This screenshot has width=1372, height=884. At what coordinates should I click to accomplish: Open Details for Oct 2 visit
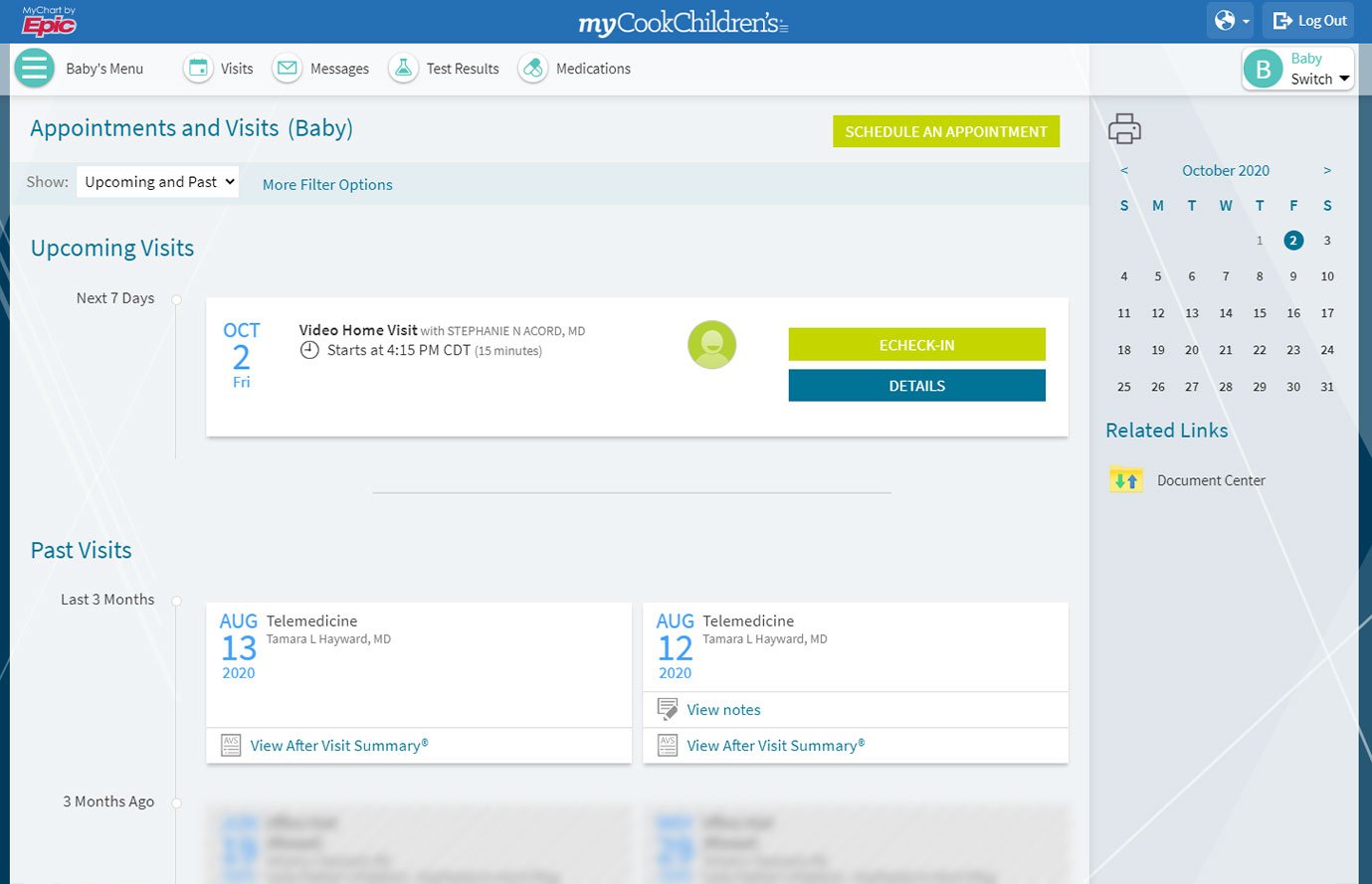[916, 386]
